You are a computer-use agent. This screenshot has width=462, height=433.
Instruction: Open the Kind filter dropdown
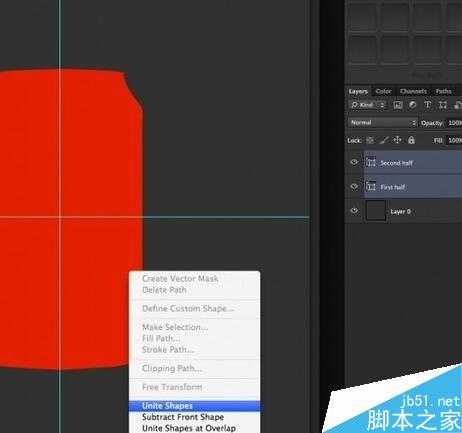[368, 105]
